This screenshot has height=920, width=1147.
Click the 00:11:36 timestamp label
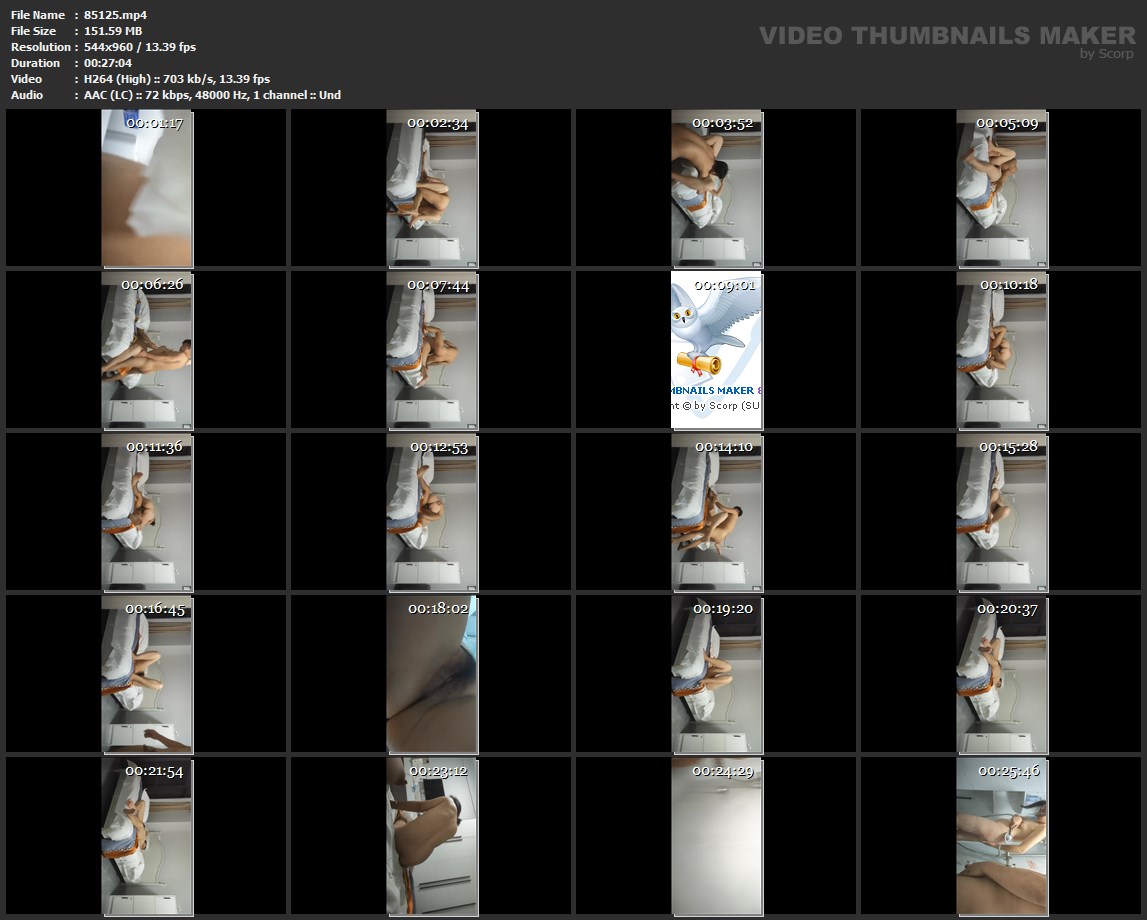pos(154,446)
